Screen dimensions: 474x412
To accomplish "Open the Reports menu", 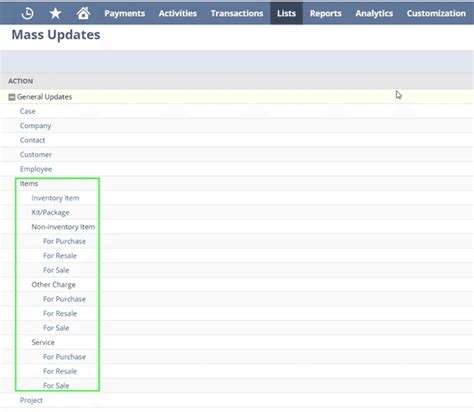I will [x=326, y=13].
